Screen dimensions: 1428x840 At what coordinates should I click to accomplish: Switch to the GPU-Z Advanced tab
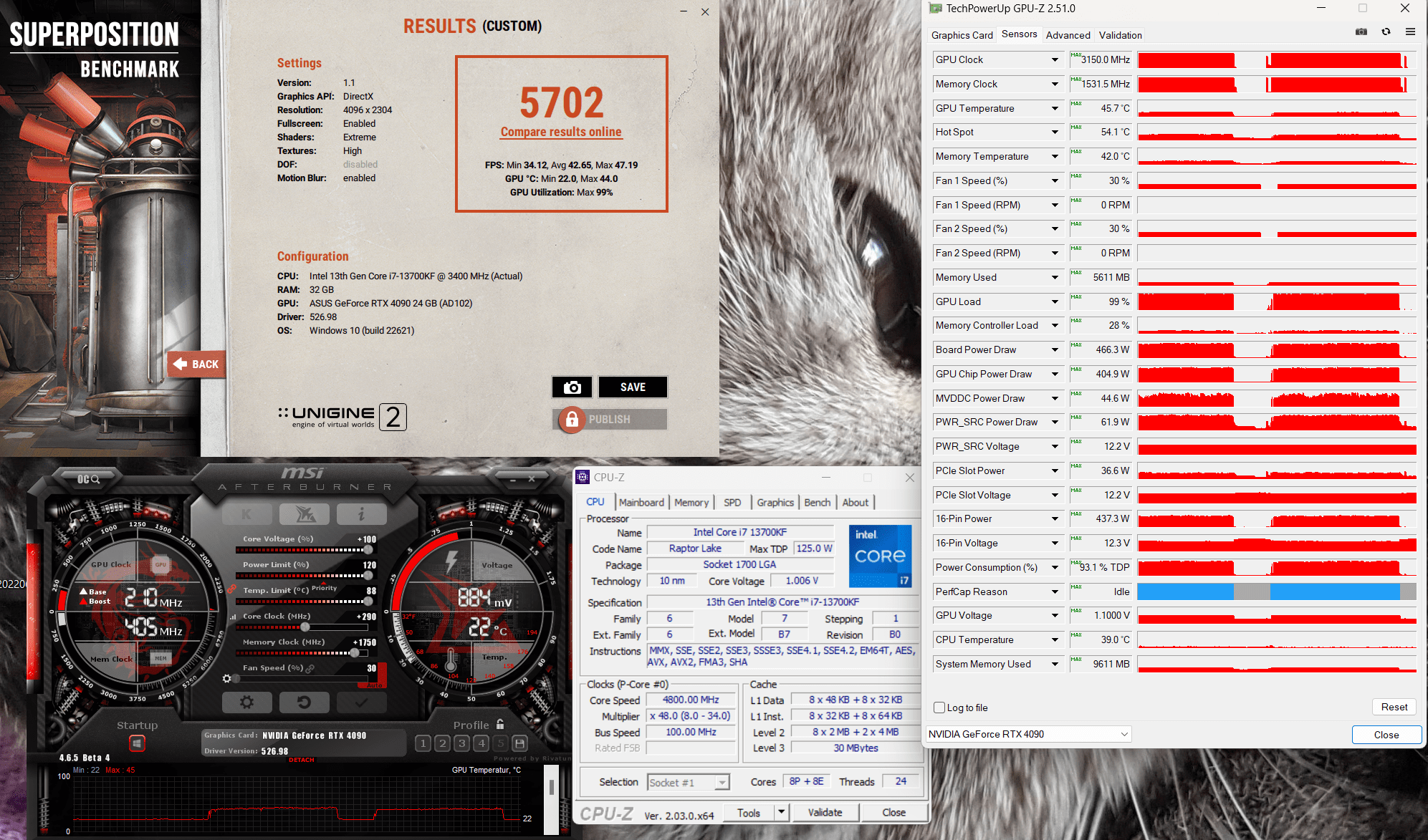pyautogui.click(x=1068, y=35)
